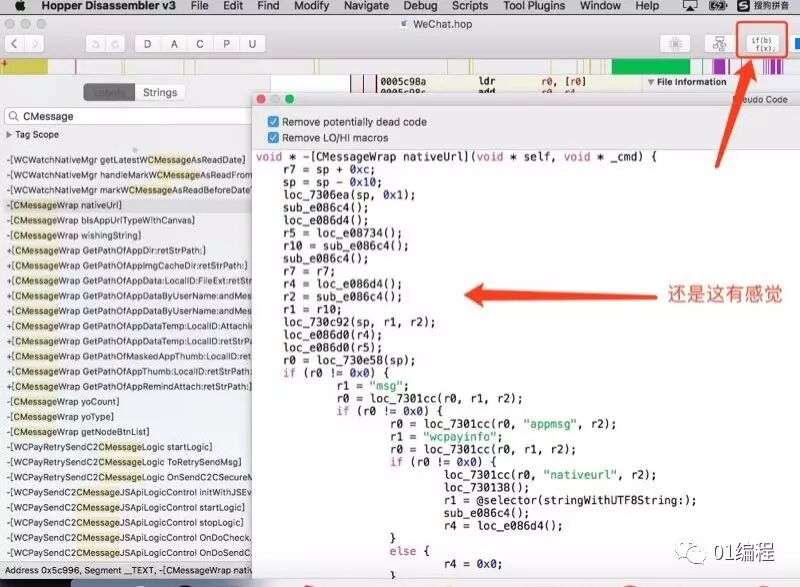Click the "wcpayinfo" string in pseudo code
Screen dimensions: 800x587
pos(460,437)
